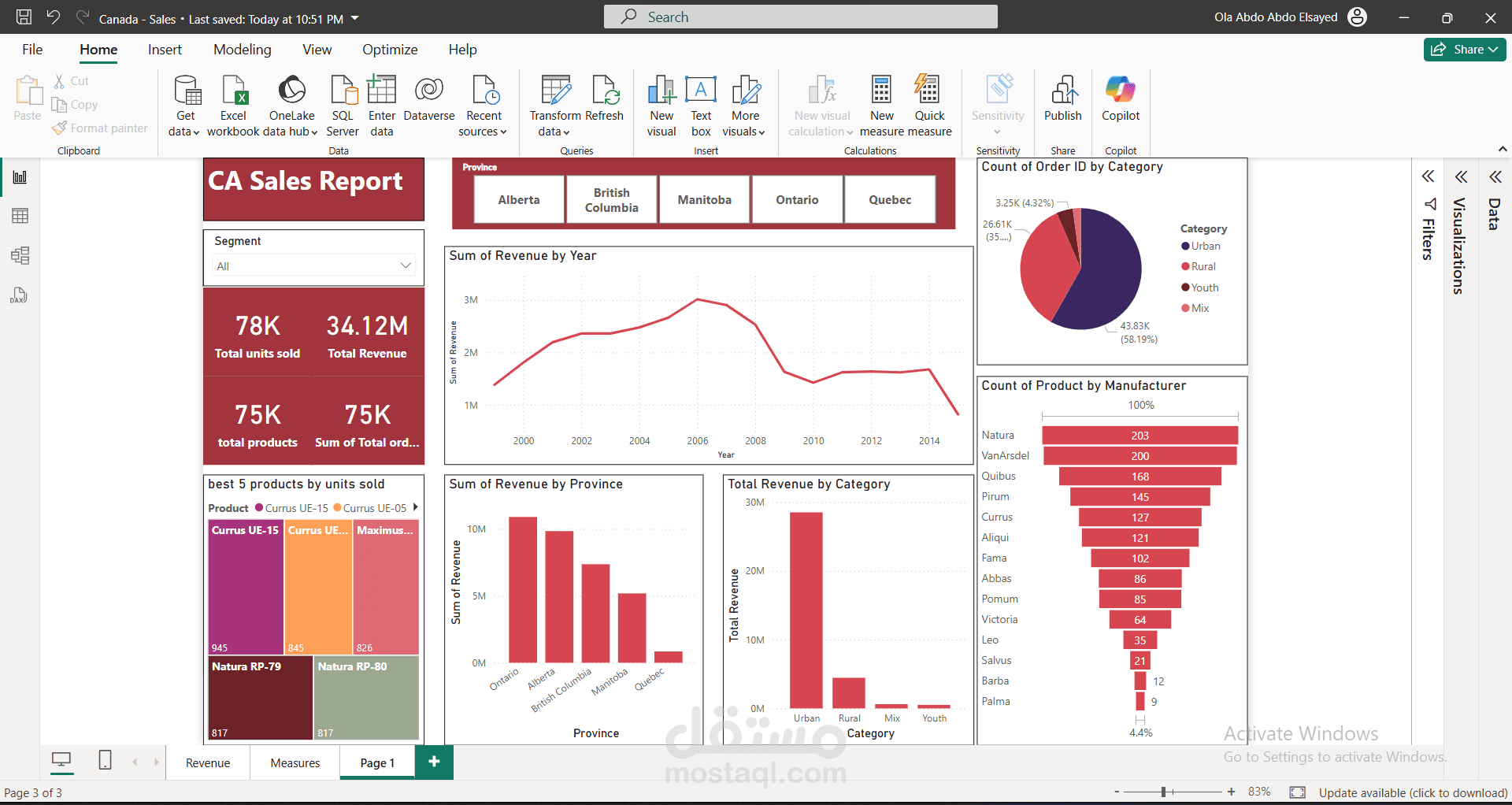Viewport: 1512px width, 805px height.
Task: Switch to desktop layout view
Action: (x=61, y=760)
